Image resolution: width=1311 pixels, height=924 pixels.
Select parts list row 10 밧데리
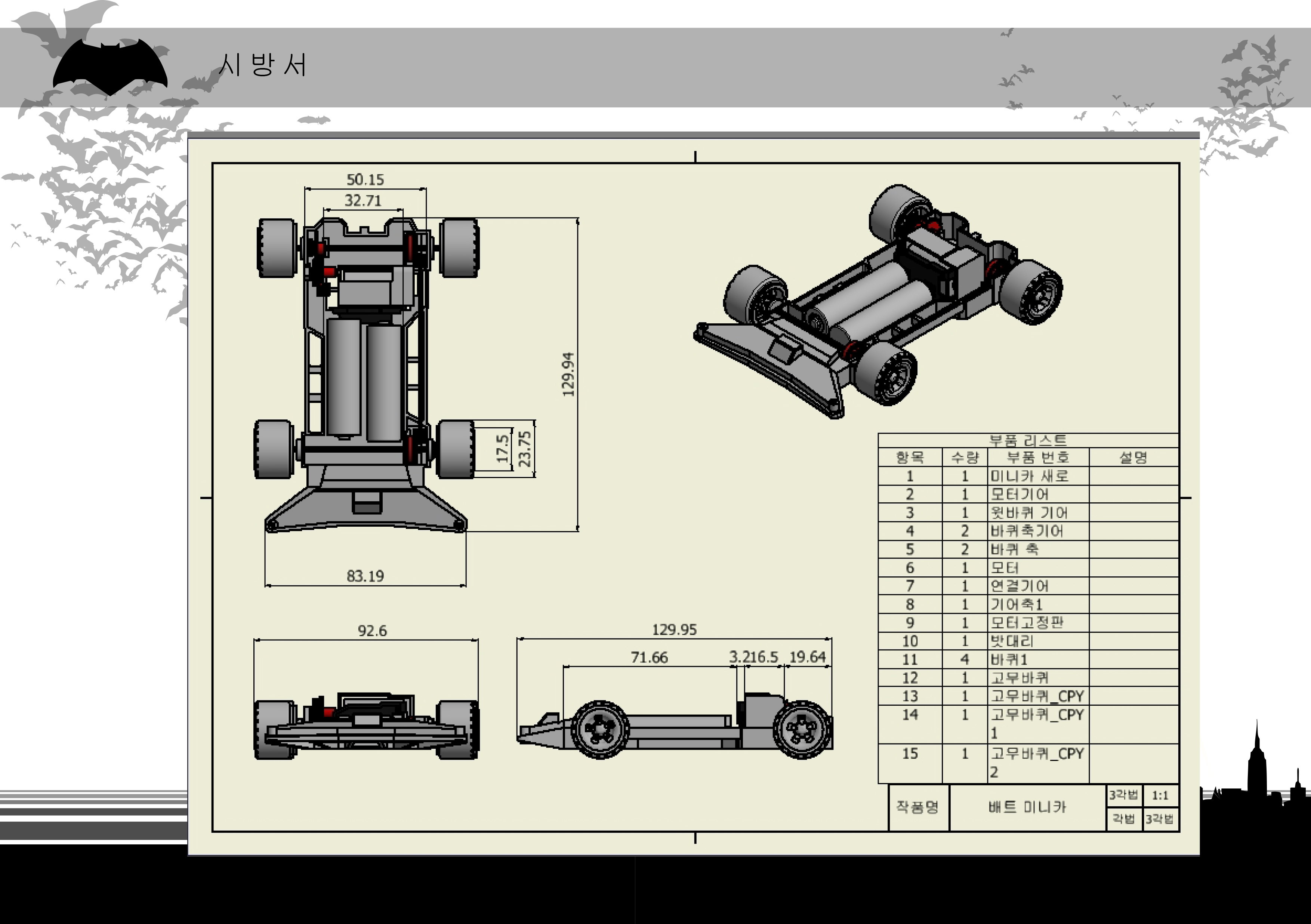(x=1012, y=641)
